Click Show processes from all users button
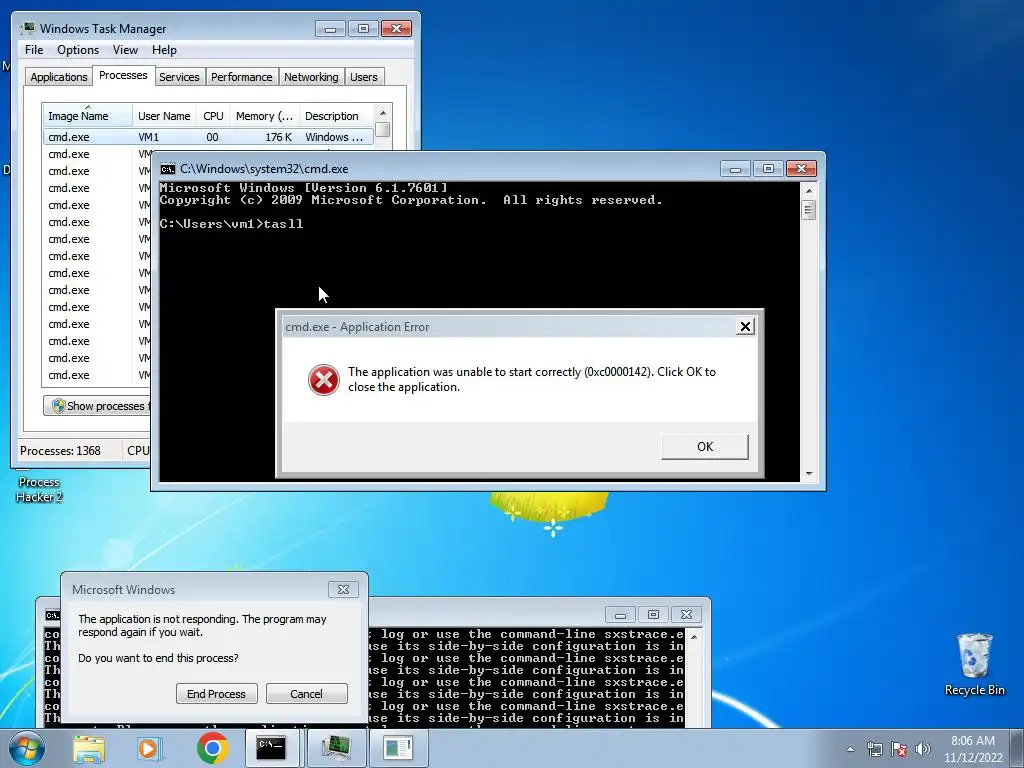Screen dimensions: 1024x768 (x=97, y=406)
